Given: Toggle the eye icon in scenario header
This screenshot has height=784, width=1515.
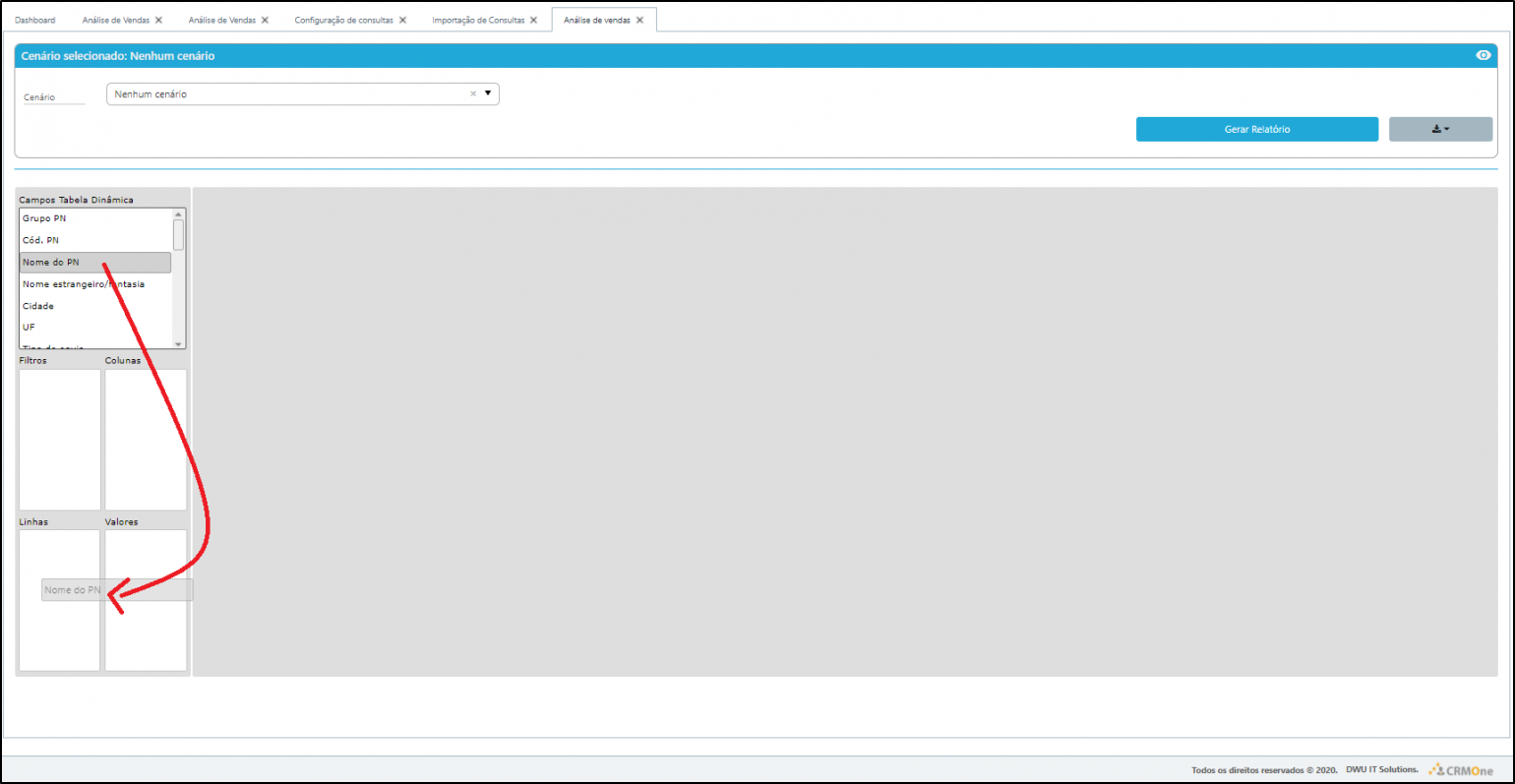Looking at the screenshot, I should (x=1484, y=55).
